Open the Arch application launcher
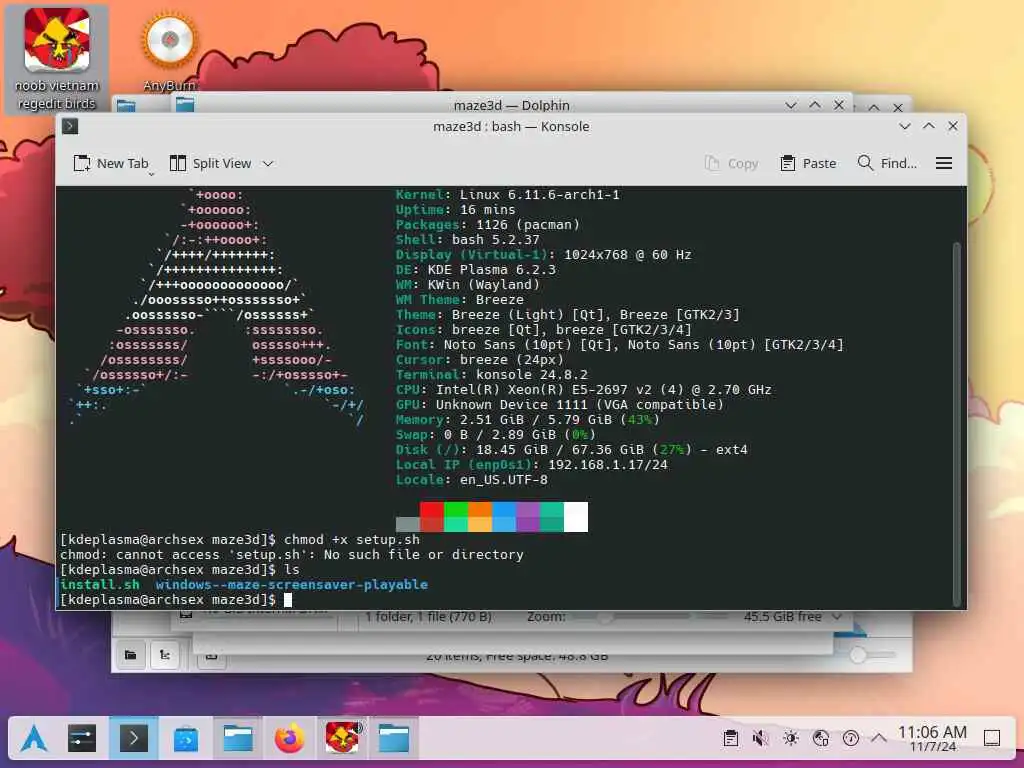1024x768 pixels. point(34,739)
